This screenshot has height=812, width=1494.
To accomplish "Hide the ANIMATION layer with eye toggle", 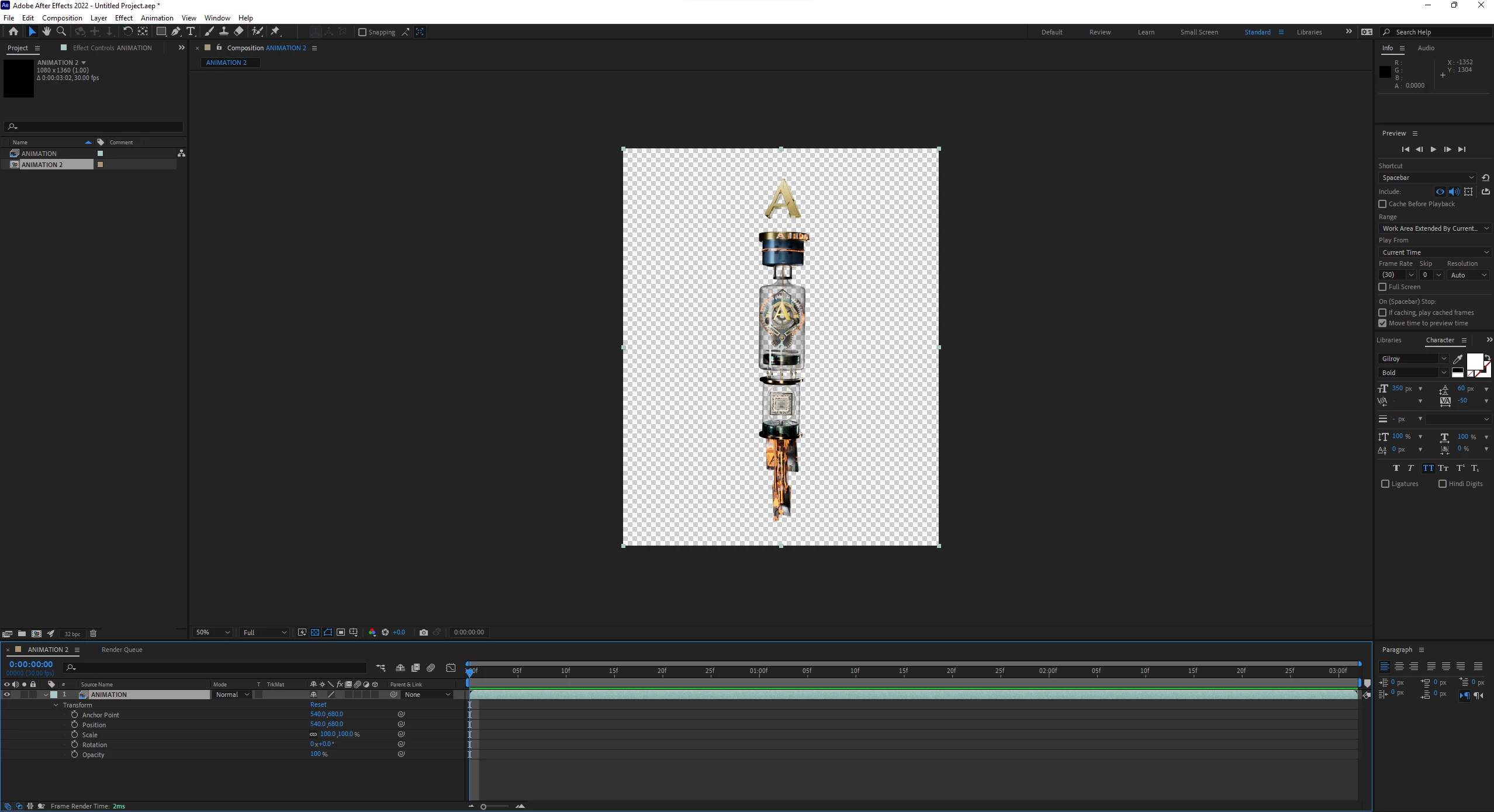I will (x=7, y=695).
